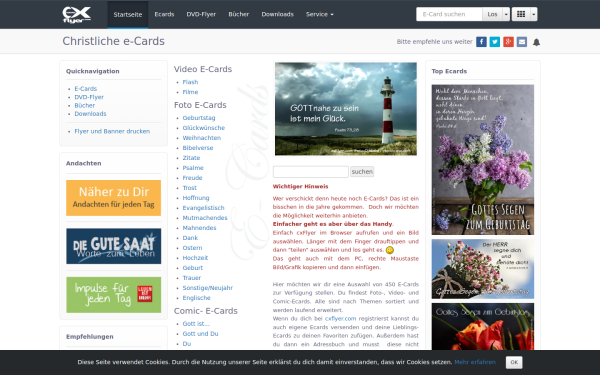Go to Startseite tab
The height and width of the screenshot is (375, 600).
coord(128,15)
